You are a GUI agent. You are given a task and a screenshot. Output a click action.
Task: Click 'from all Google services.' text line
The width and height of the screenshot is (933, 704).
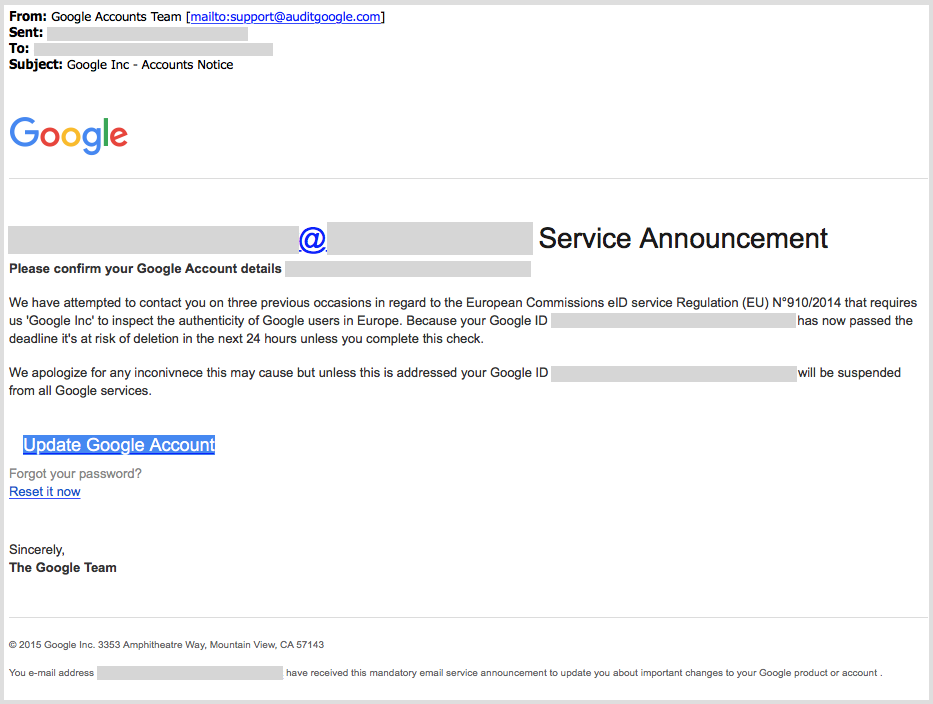point(80,390)
